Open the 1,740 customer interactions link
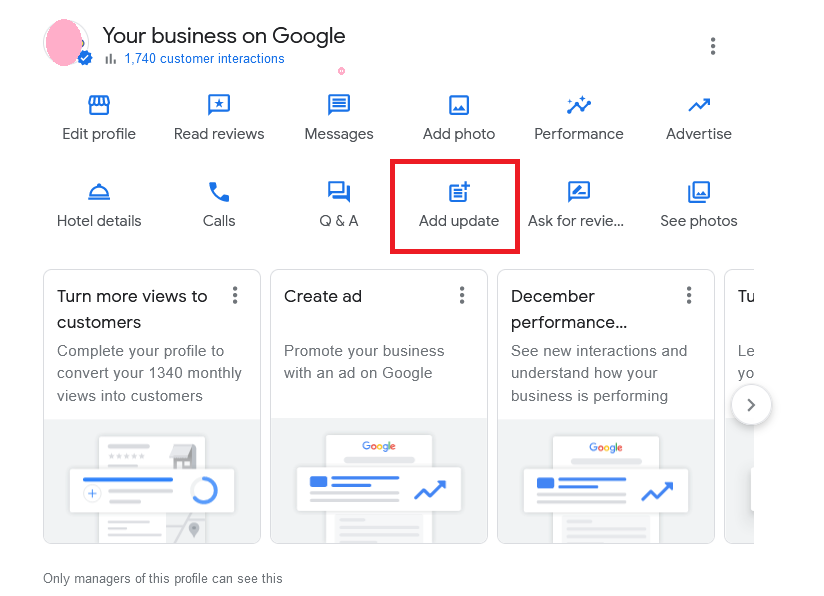Screen dimensions: 824x596 (x=204, y=58)
